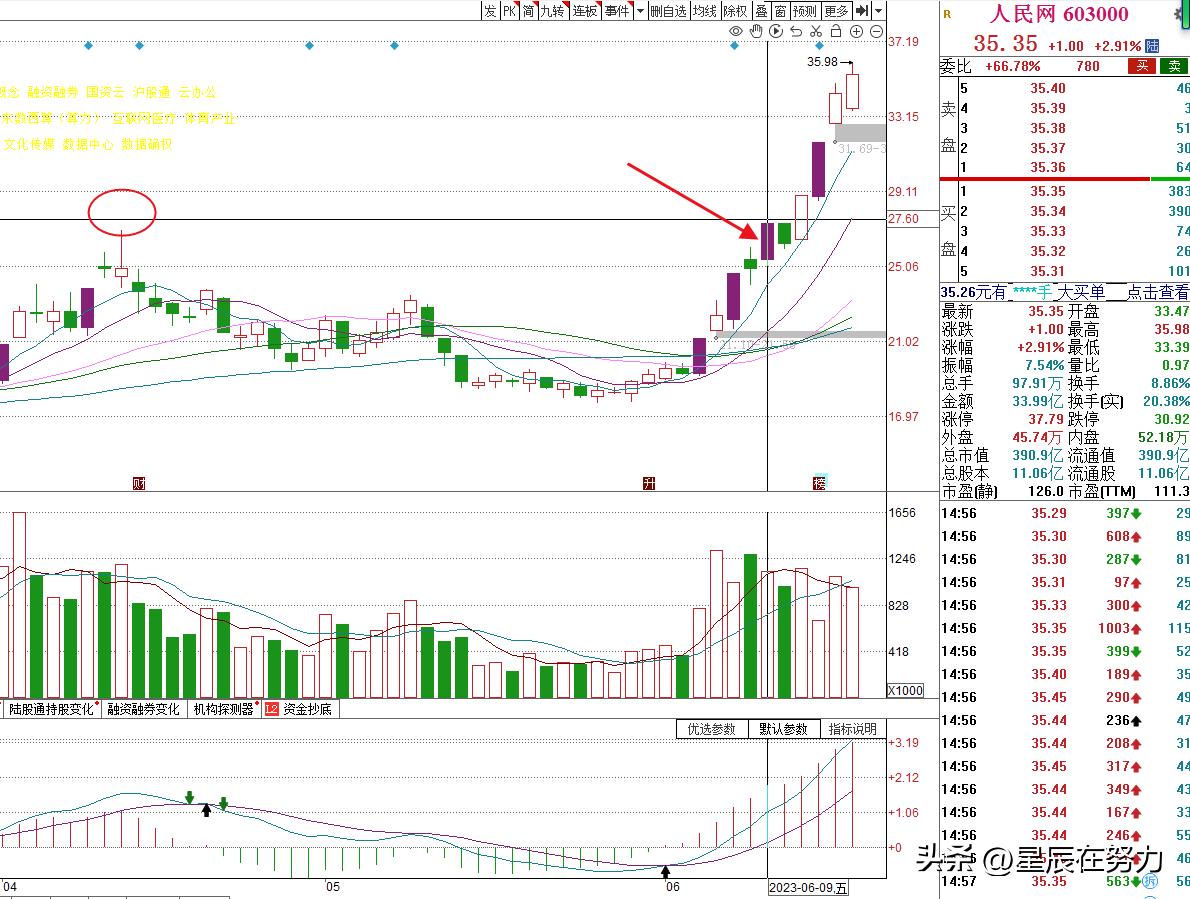1190x899 pixels.
Task: Click the X1000 volume scale label
Action: (x=905, y=690)
